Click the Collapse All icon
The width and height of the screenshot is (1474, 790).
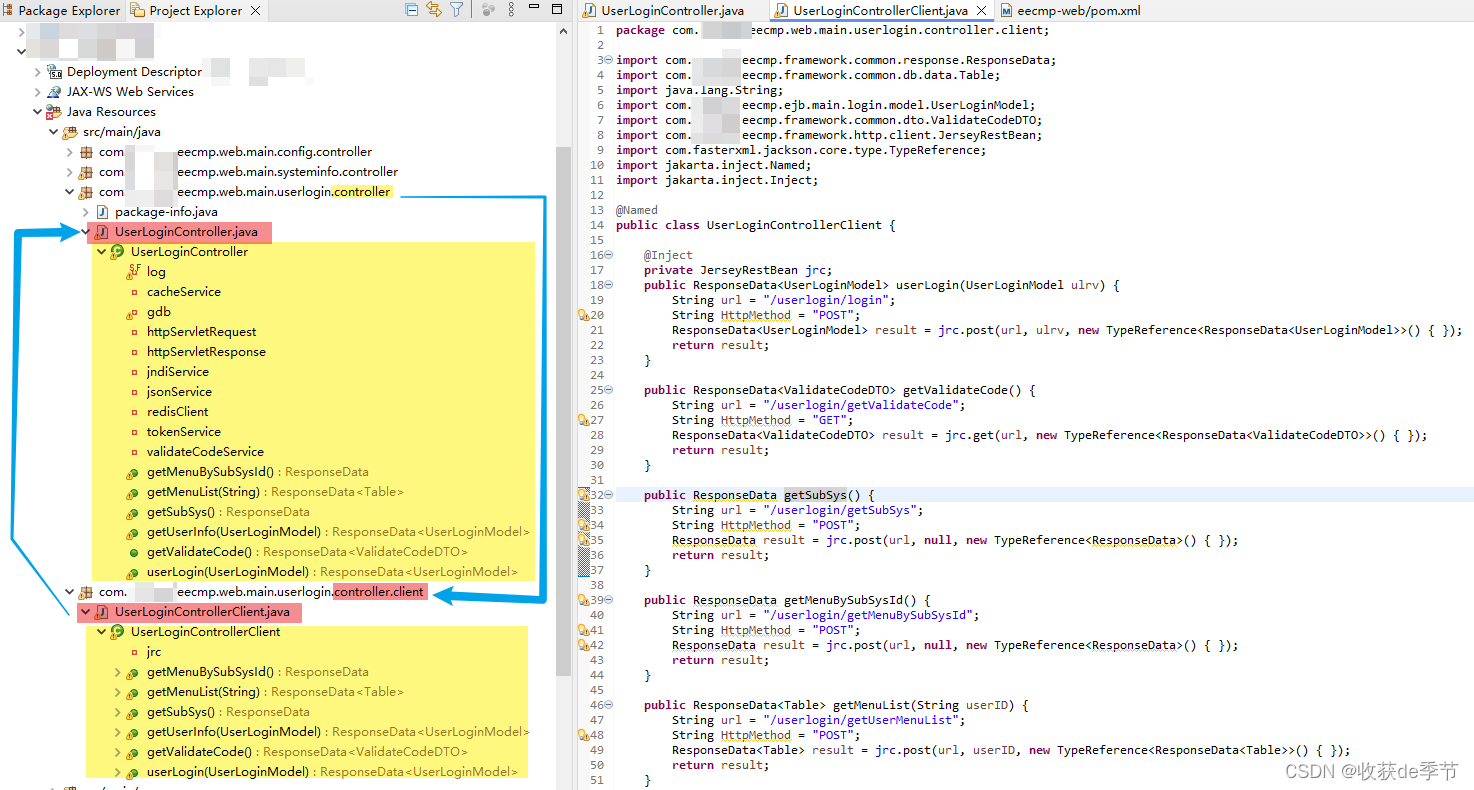tap(412, 10)
